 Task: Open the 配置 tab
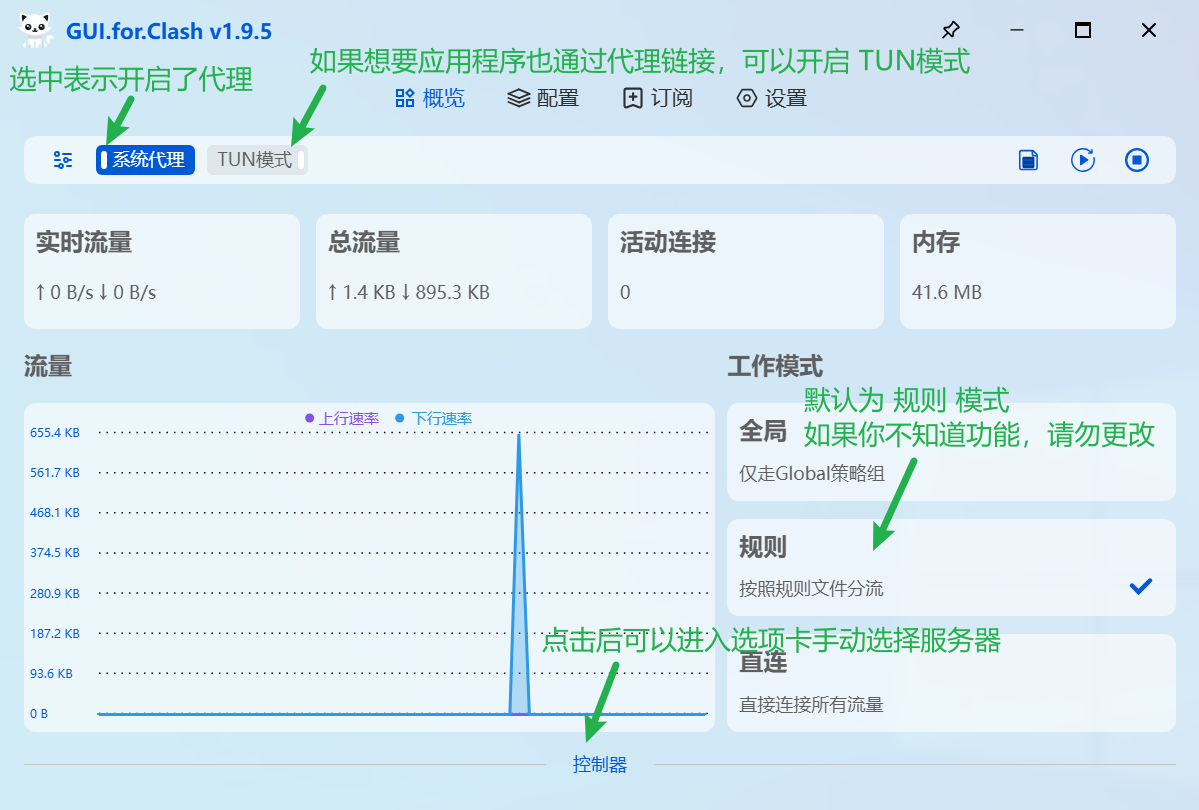(x=543, y=98)
